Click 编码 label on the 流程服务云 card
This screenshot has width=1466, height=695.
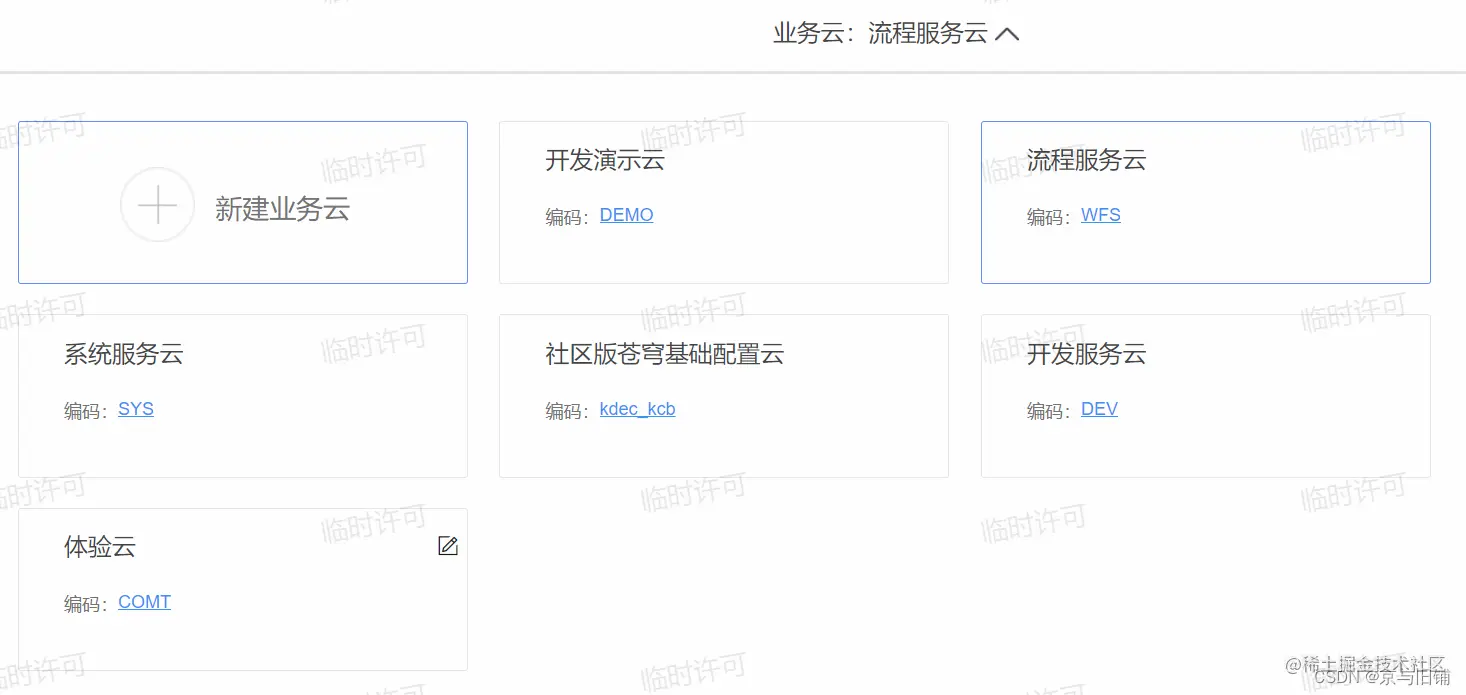(x=1046, y=217)
